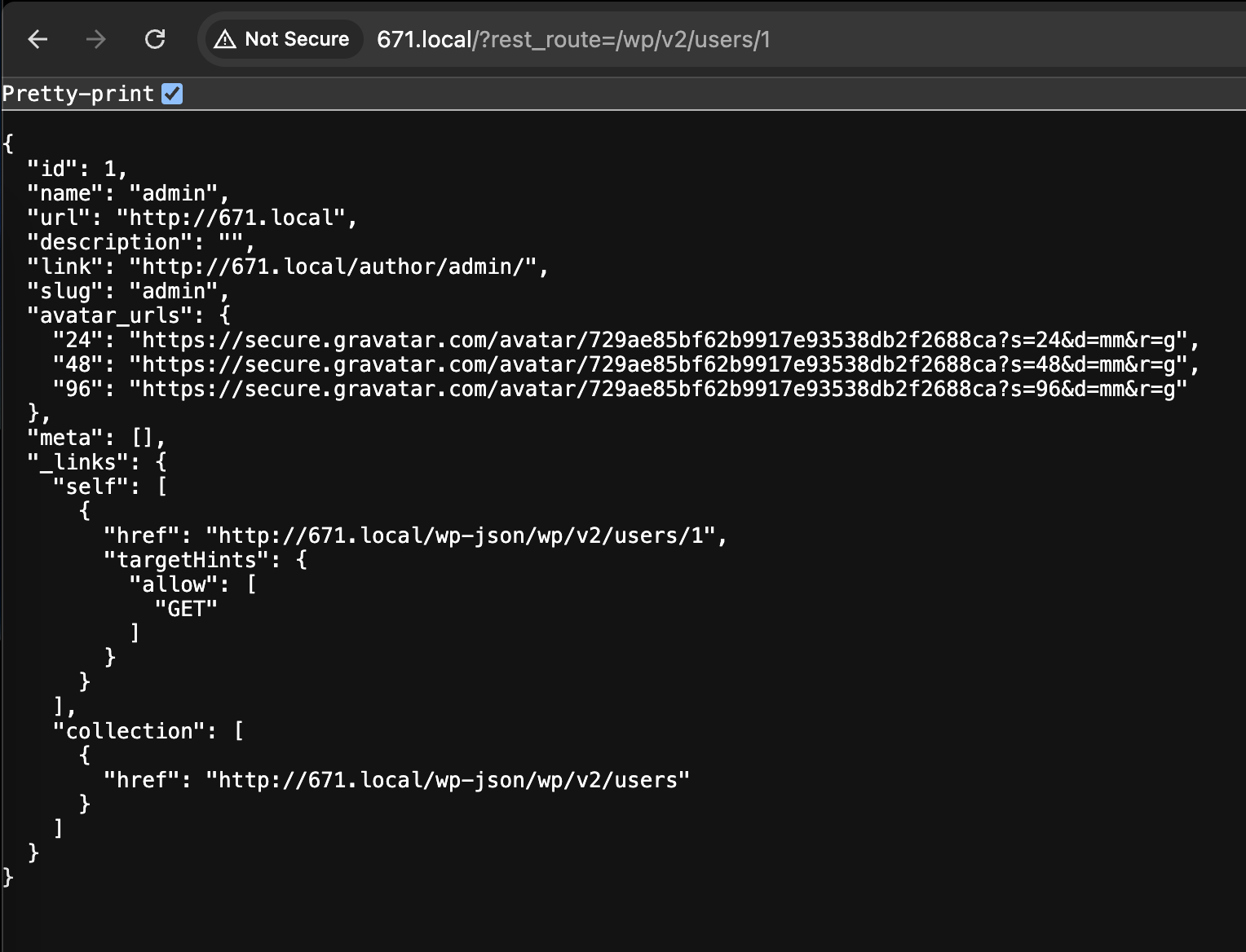This screenshot has width=1246, height=952.
Task: Focus the address bar URL text
Action: click(573, 39)
